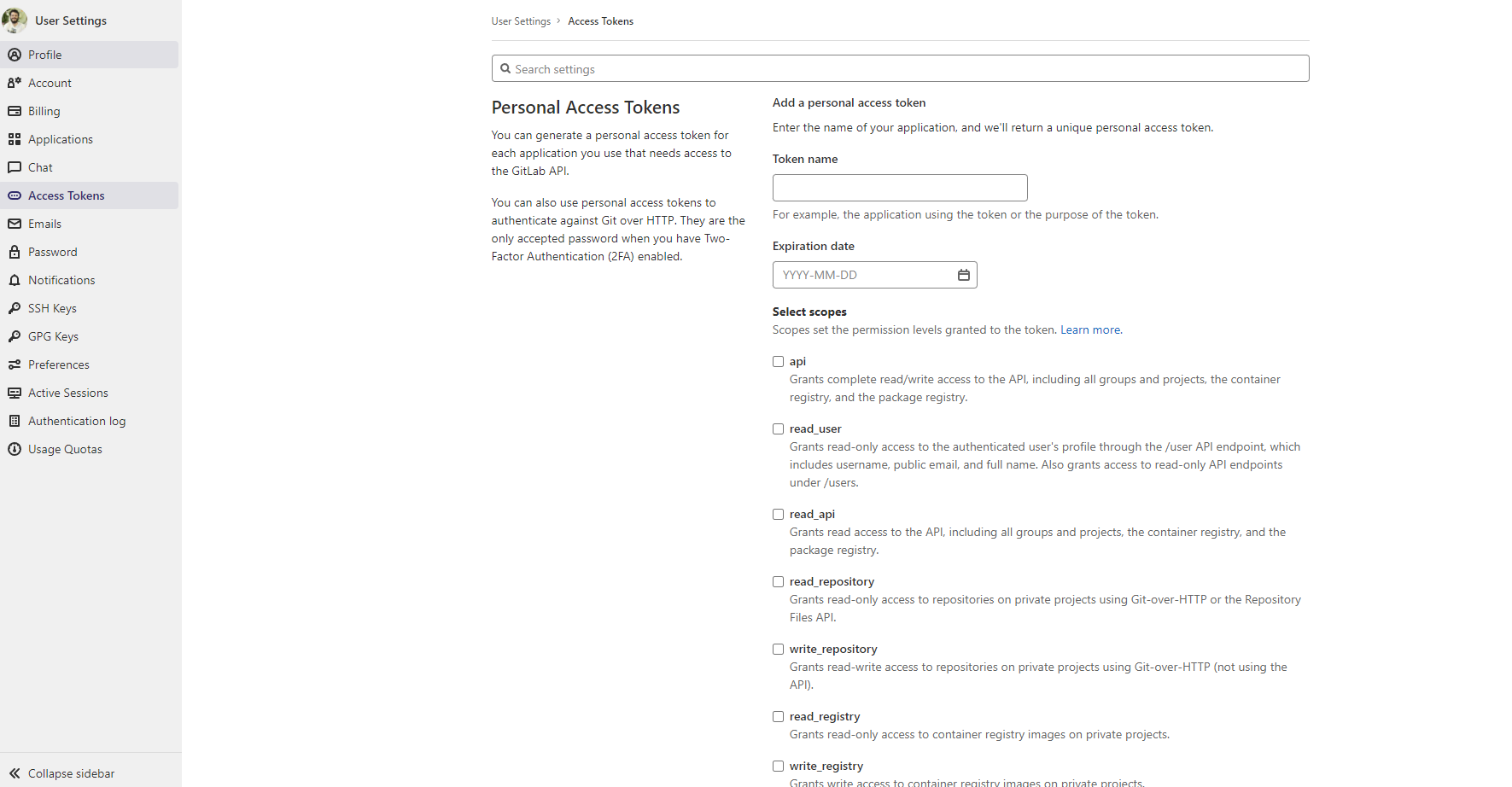Screen dimensions: 1512x787
Task: Select the Chat bubble icon
Action: click(x=15, y=167)
